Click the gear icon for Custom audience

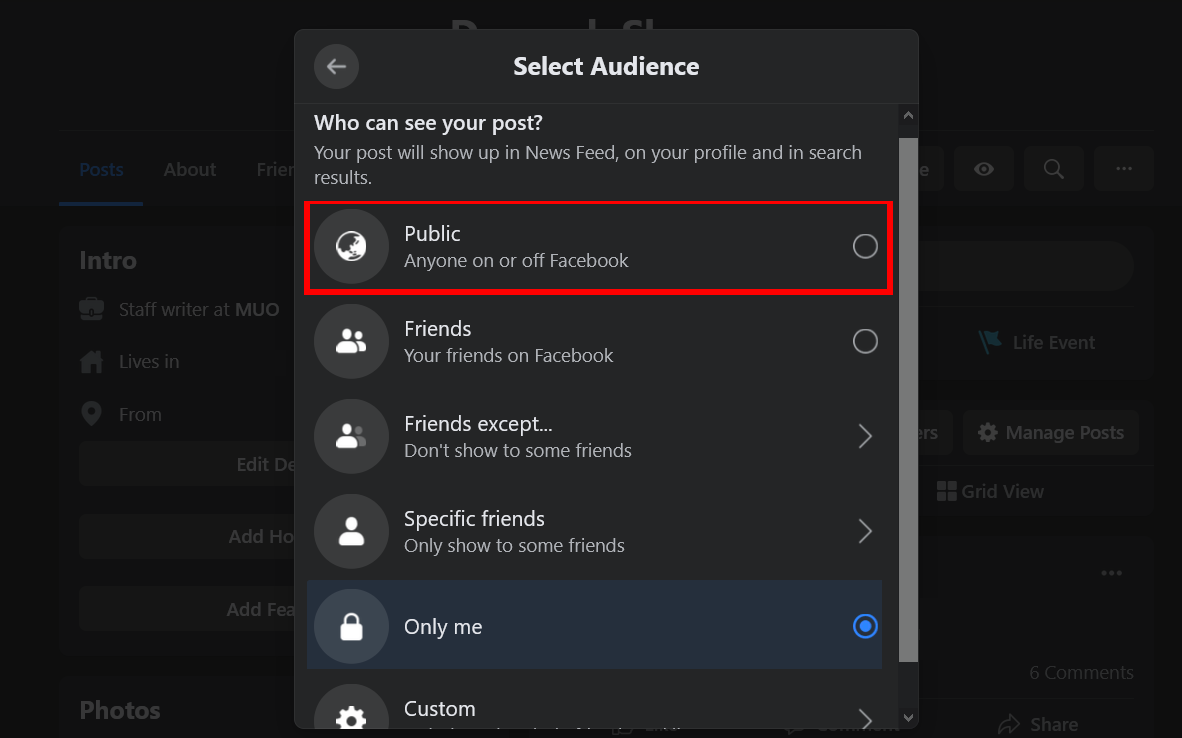click(351, 712)
